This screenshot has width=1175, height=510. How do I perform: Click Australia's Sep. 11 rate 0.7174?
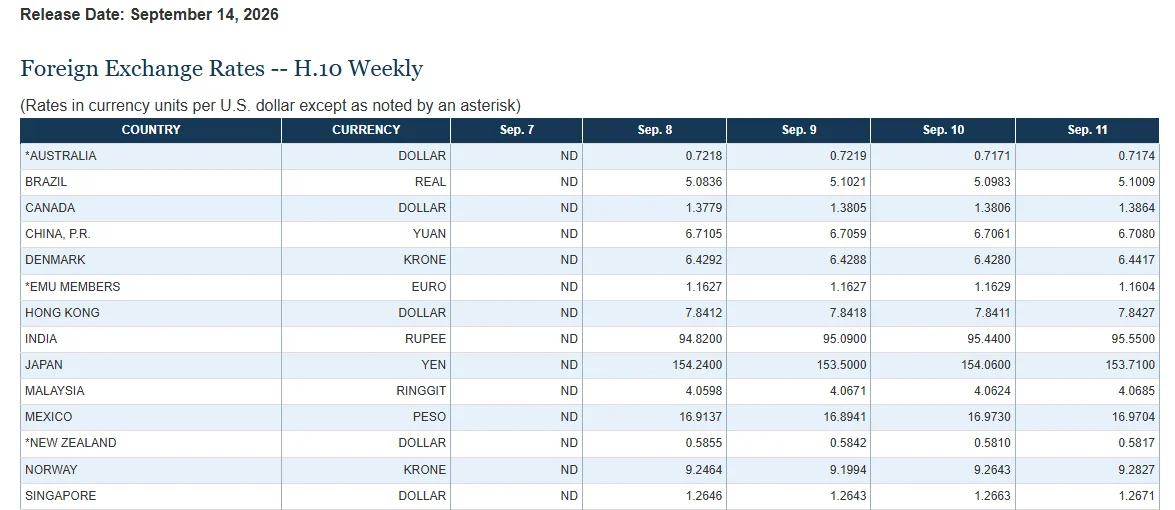1087,157
